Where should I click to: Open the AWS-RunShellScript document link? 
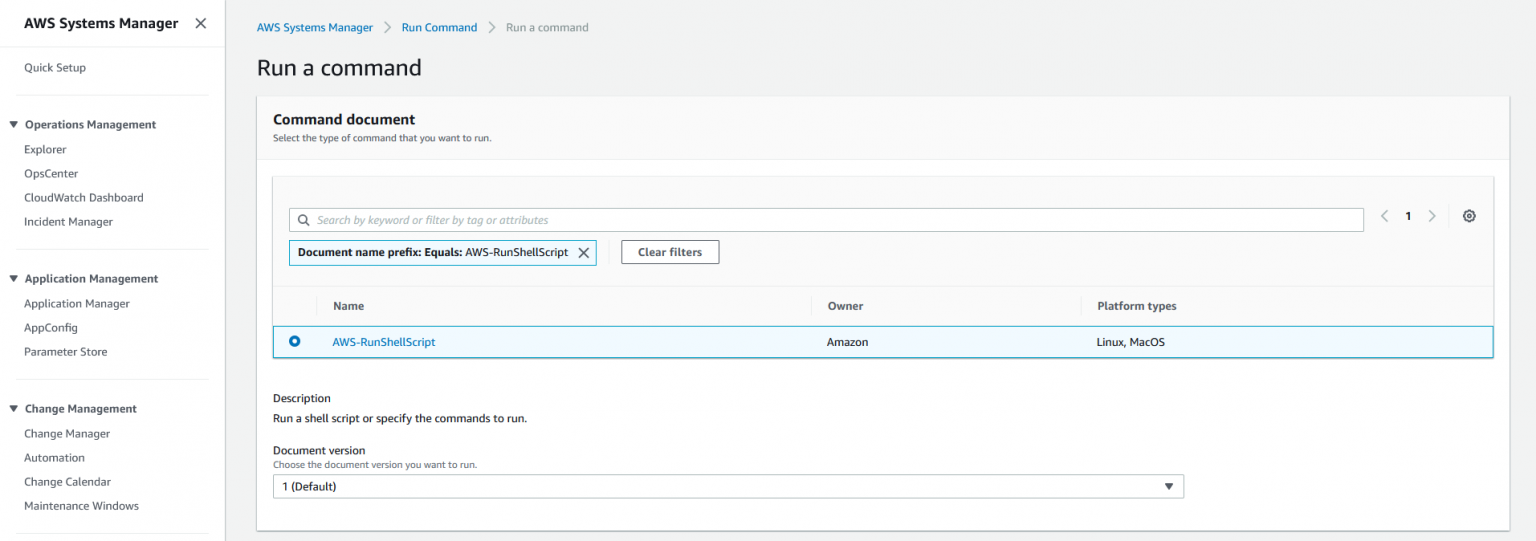tap(383, 342)
